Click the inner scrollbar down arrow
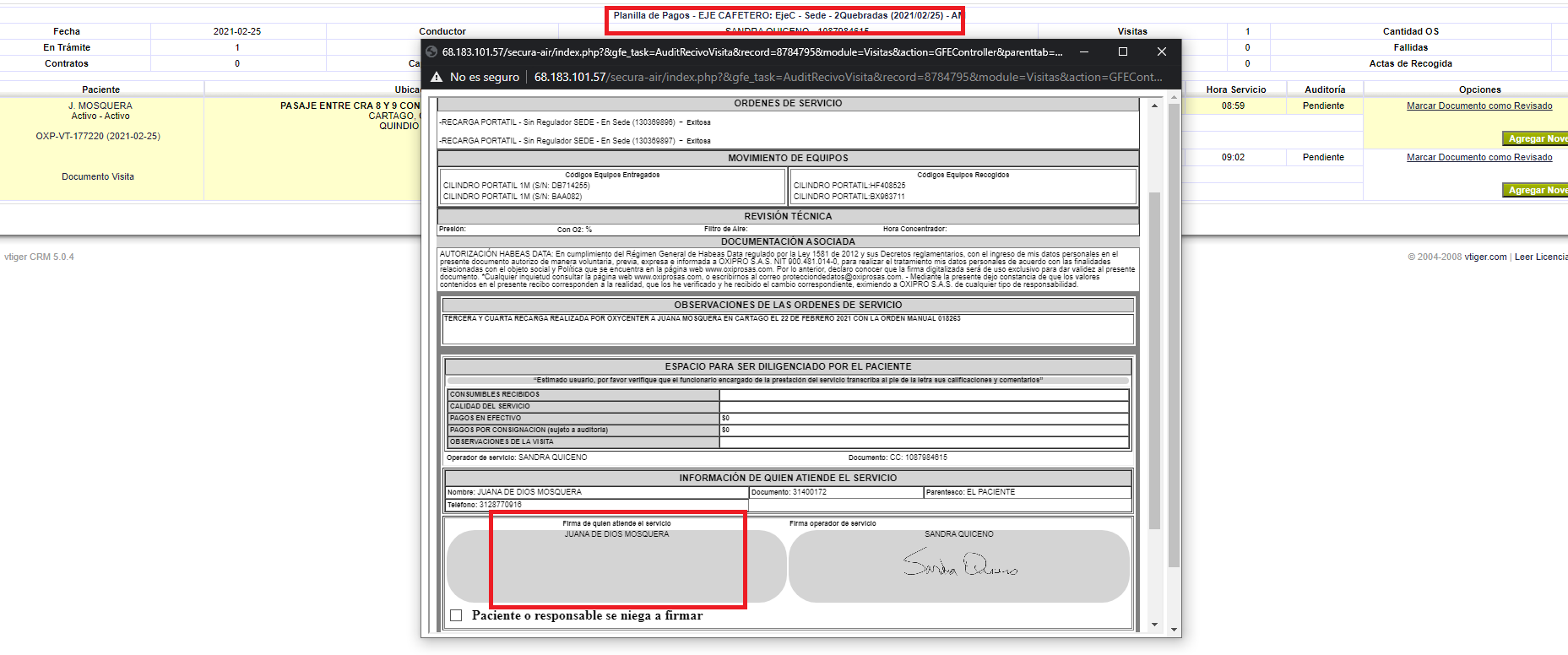 click(1154, 625)
